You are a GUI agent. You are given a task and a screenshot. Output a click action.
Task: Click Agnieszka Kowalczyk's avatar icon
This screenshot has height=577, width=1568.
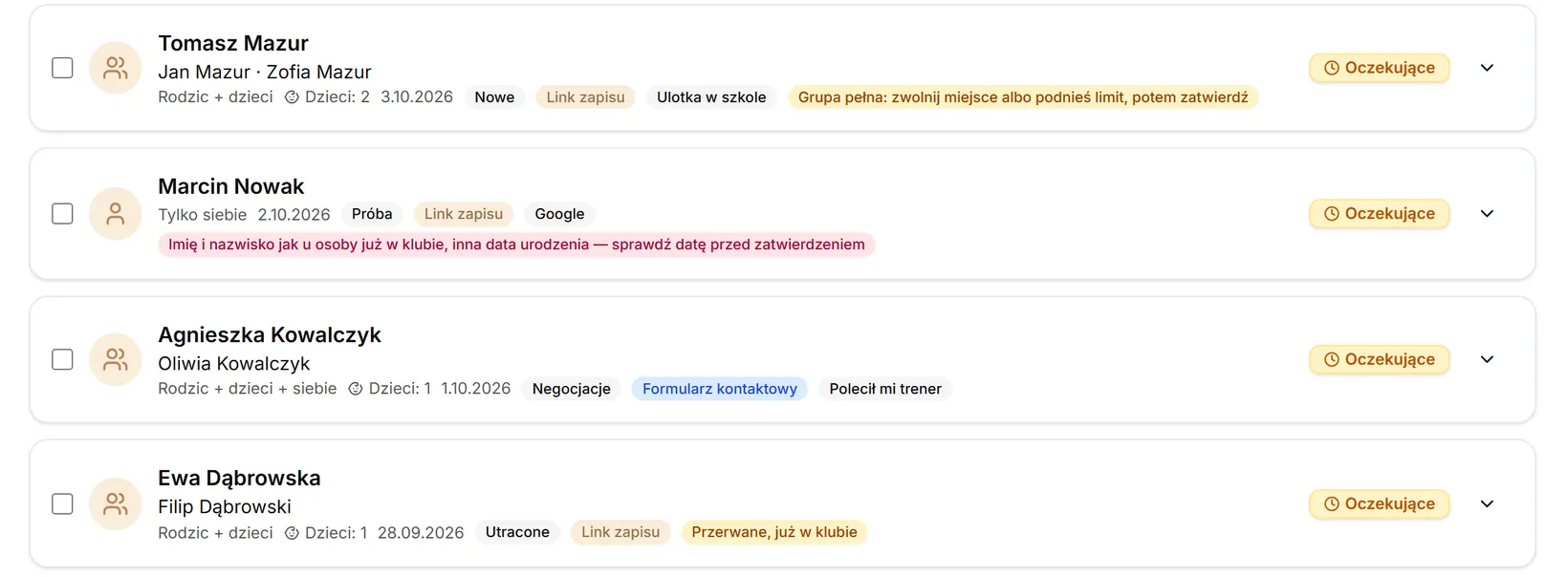[116, 359]
